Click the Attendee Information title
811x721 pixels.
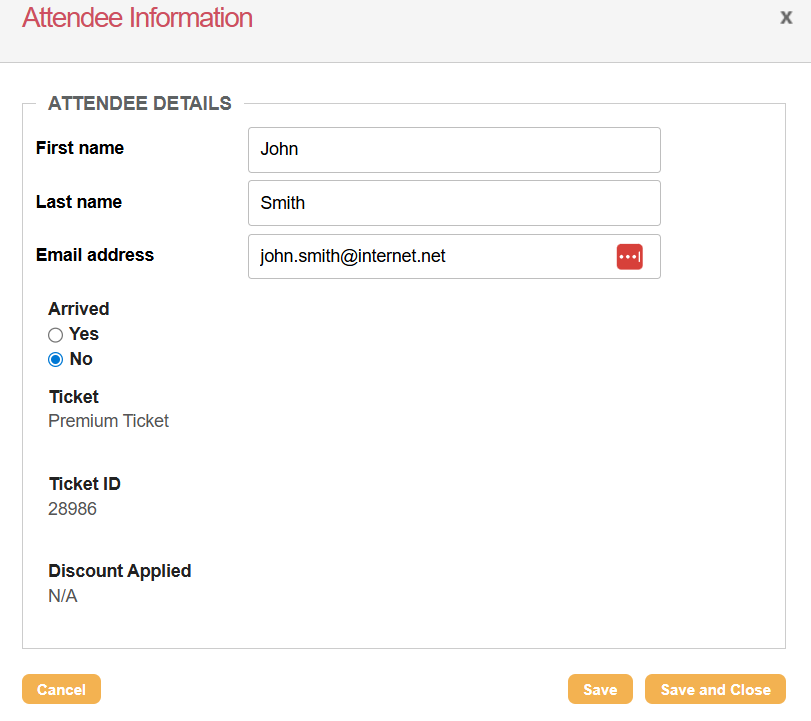pos(137,18)
